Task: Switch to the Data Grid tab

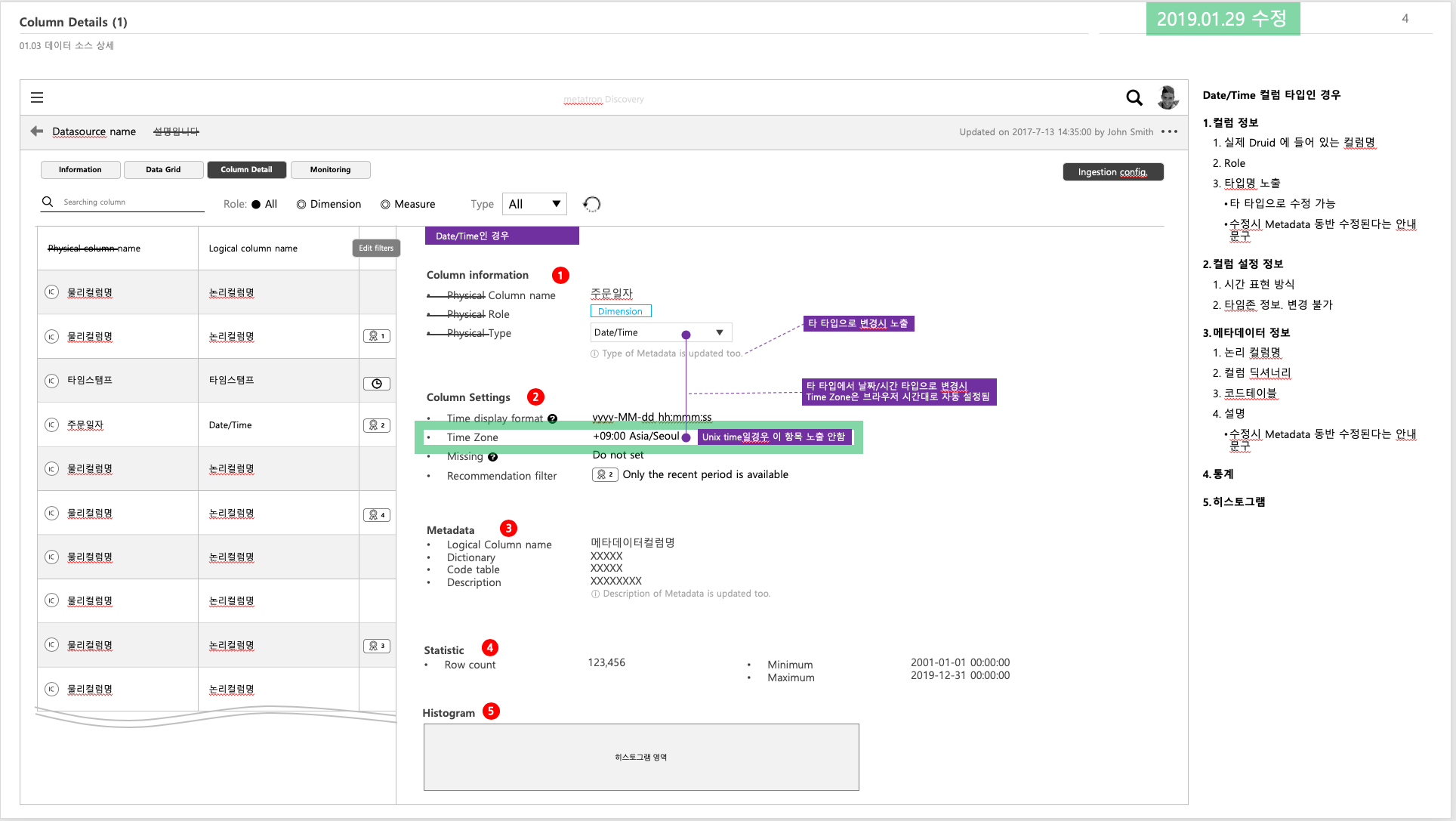Action: tap(163, 169)
